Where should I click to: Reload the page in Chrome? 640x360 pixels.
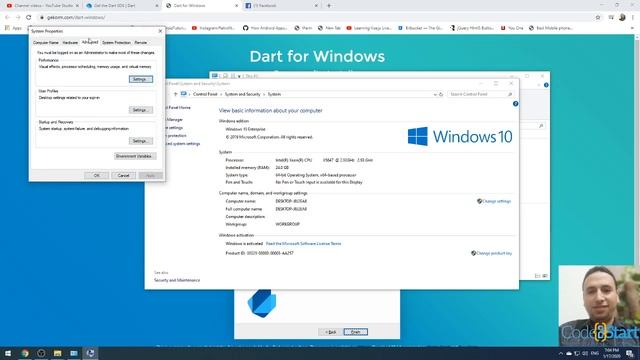pos(29,18)
